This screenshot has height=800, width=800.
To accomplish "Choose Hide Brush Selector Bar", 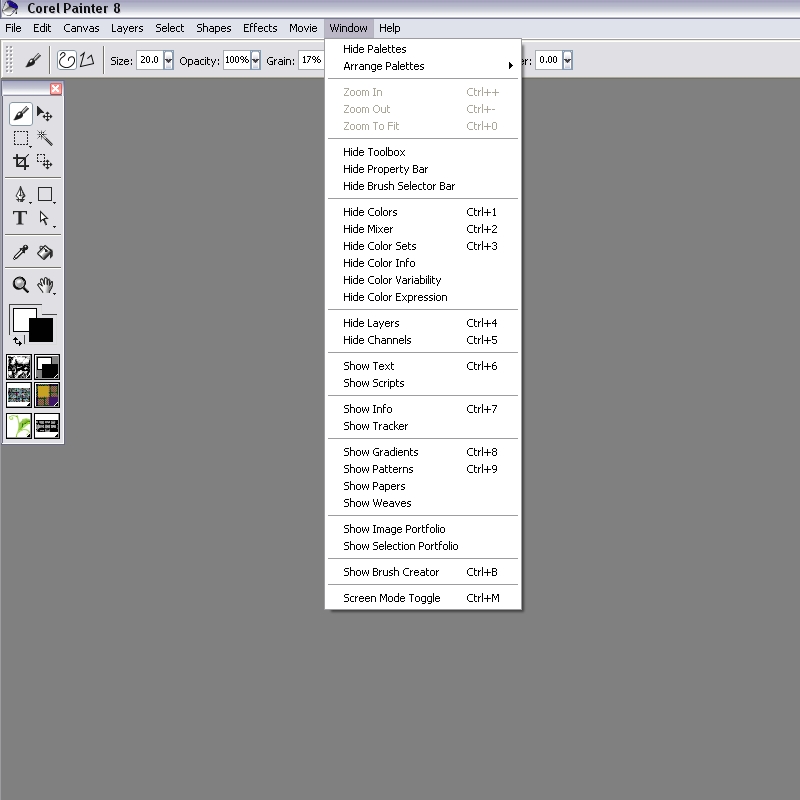I will pyautogui.click(x=422, y=186).
